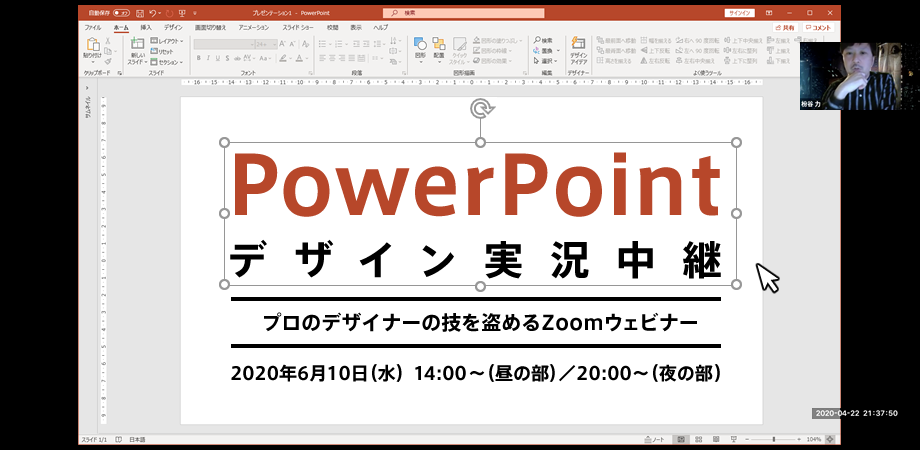Image resolution: width=920 pixels, height=450 pixels.
Task: Expand the thumbnail pane (サムネイル) arrow
Action: point(88,88)
